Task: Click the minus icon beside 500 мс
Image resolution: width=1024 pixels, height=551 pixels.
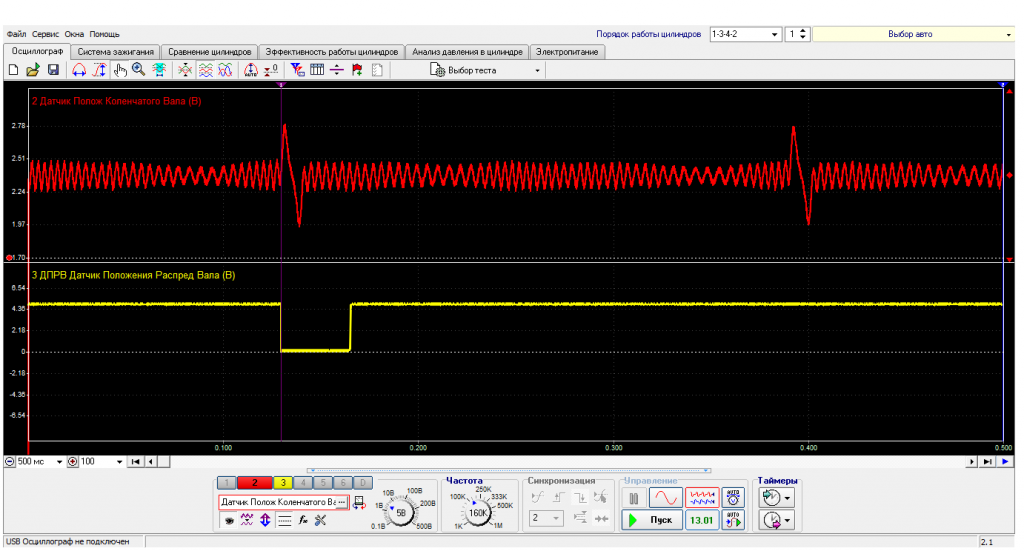Action: [x=10, y=462]
